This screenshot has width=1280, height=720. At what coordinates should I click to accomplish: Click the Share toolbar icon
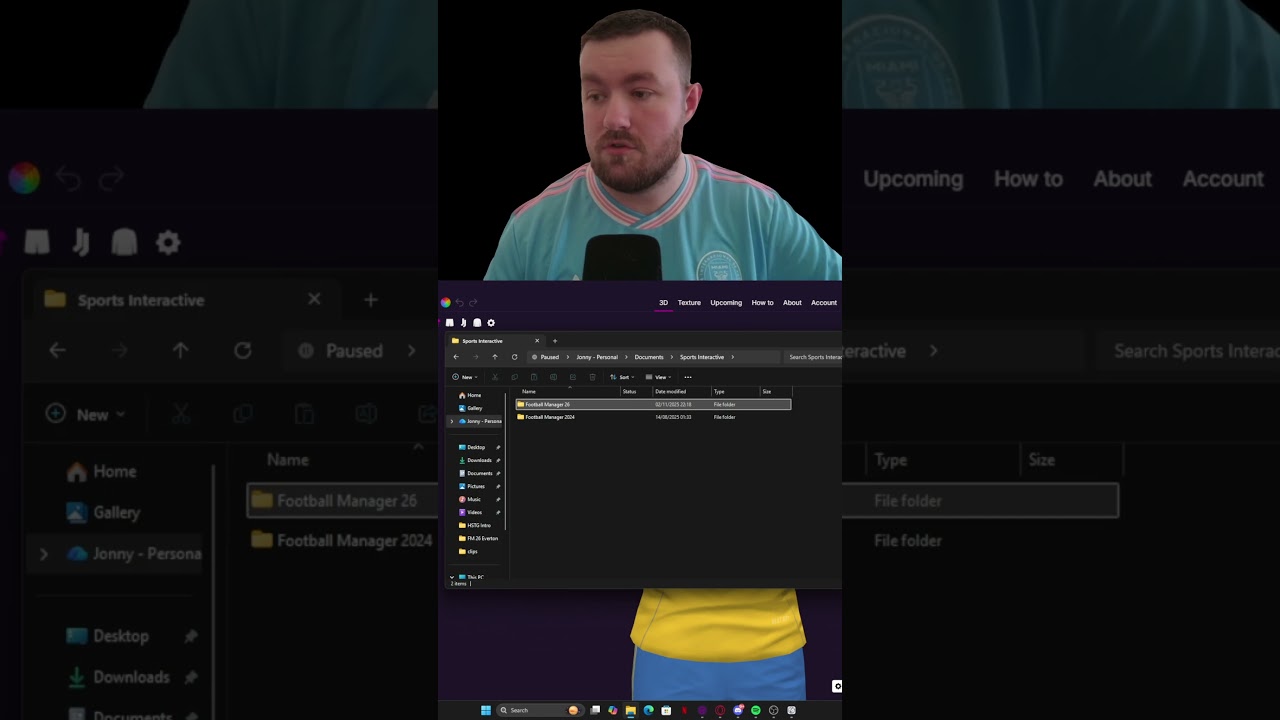572,377
